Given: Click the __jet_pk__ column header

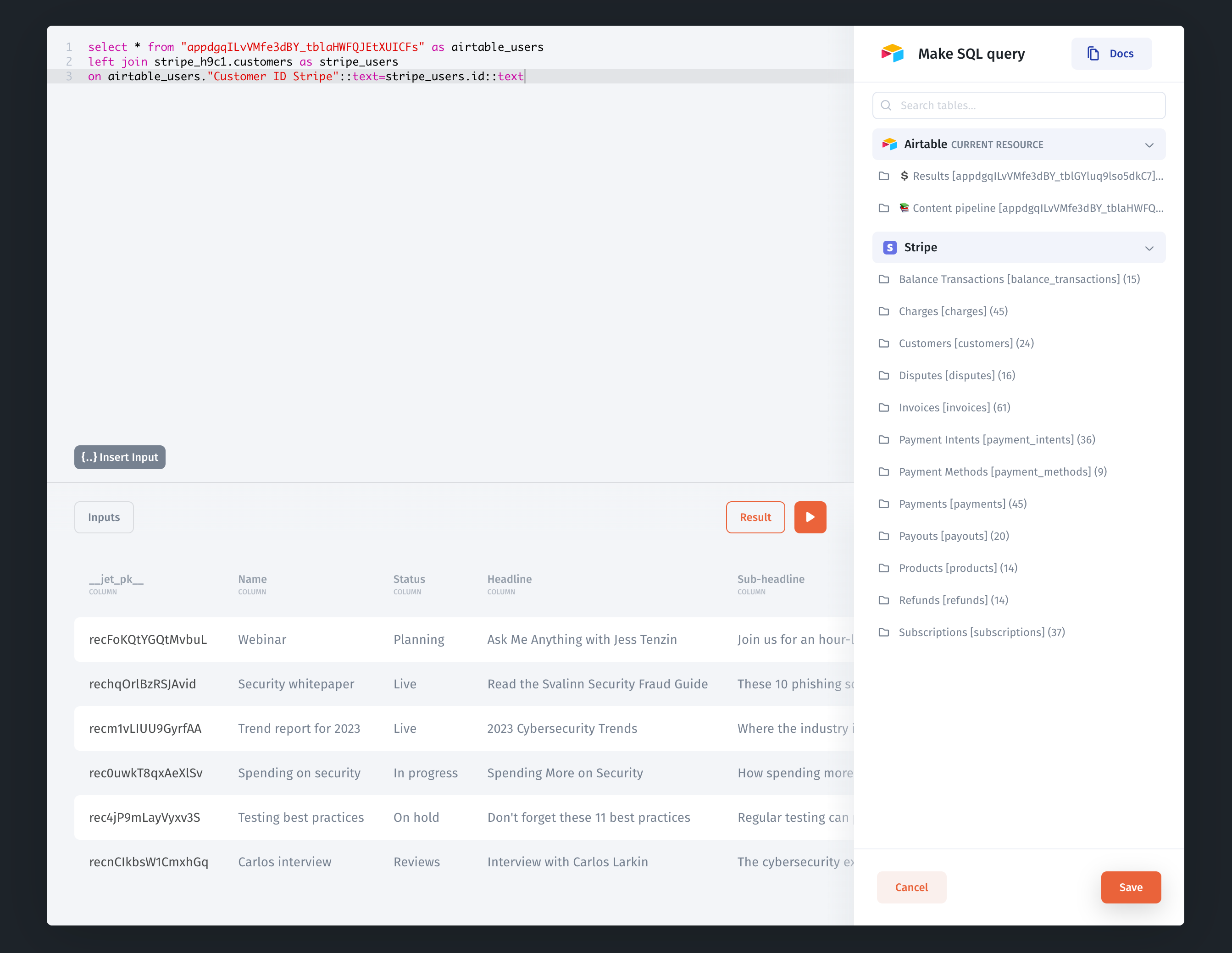Looking at the screenshot, I should pos(116,584).
